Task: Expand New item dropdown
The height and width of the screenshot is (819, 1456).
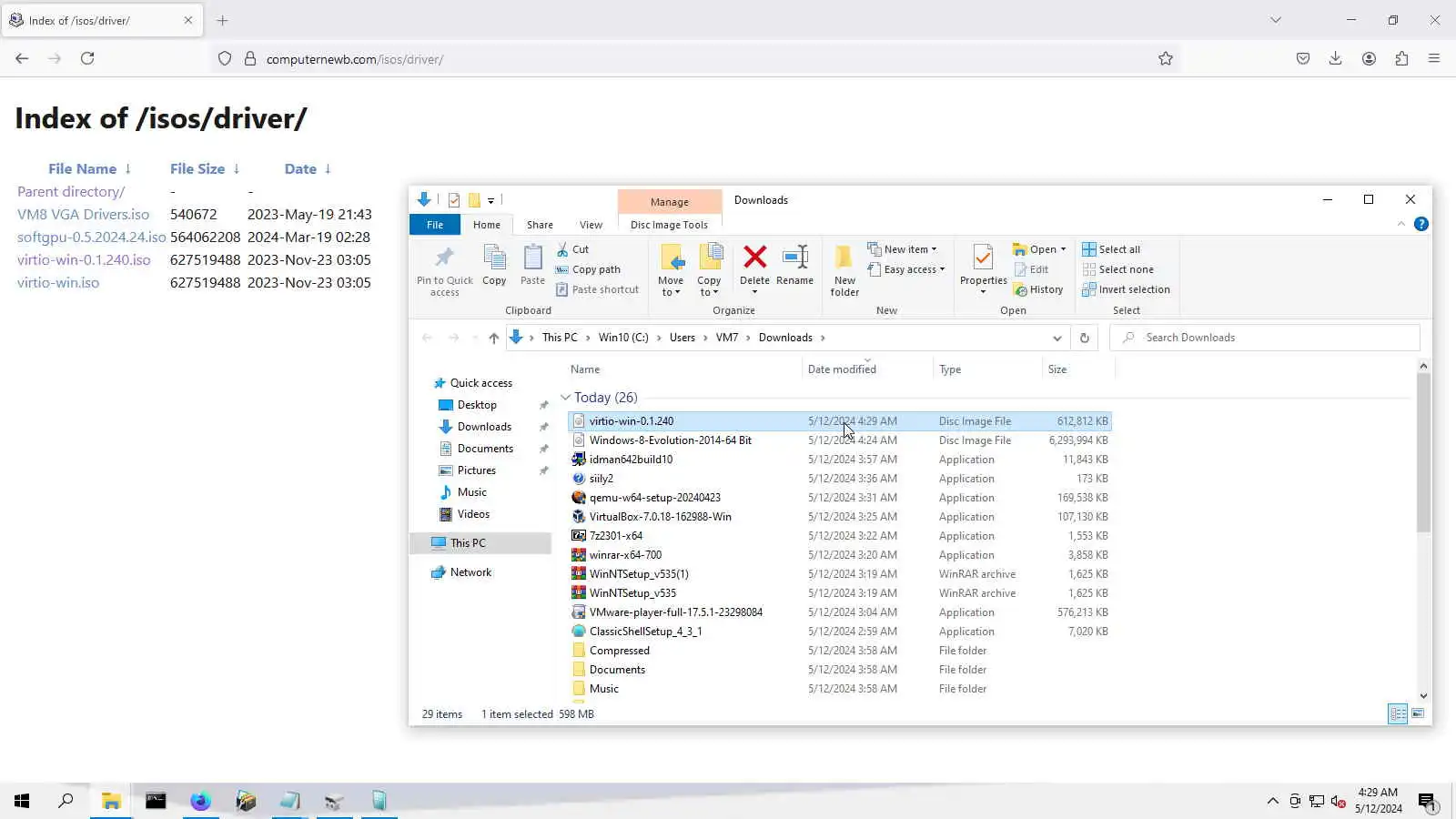Action: pyautogui.click(x=902, y=249)
